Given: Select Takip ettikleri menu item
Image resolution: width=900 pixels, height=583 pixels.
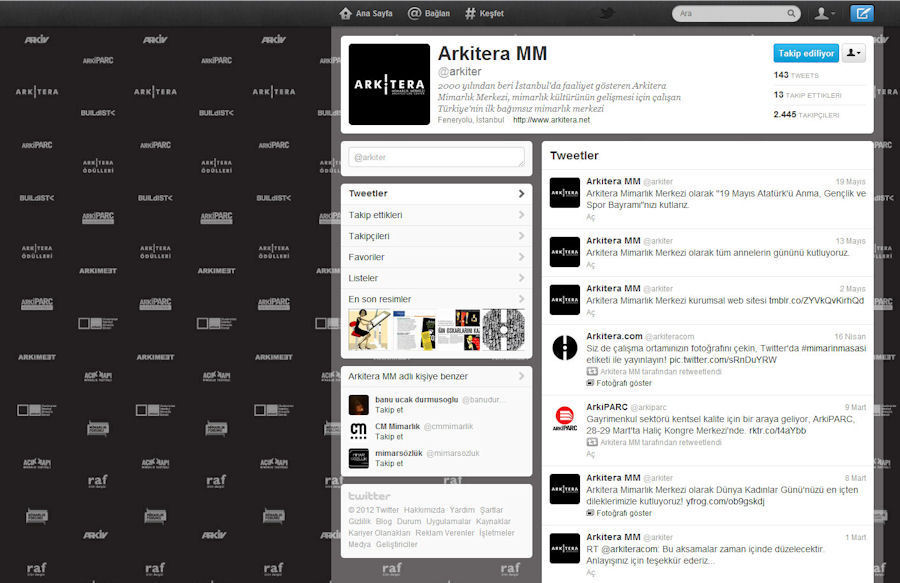Looking at the screenshot, I should [x=436, y=215].
